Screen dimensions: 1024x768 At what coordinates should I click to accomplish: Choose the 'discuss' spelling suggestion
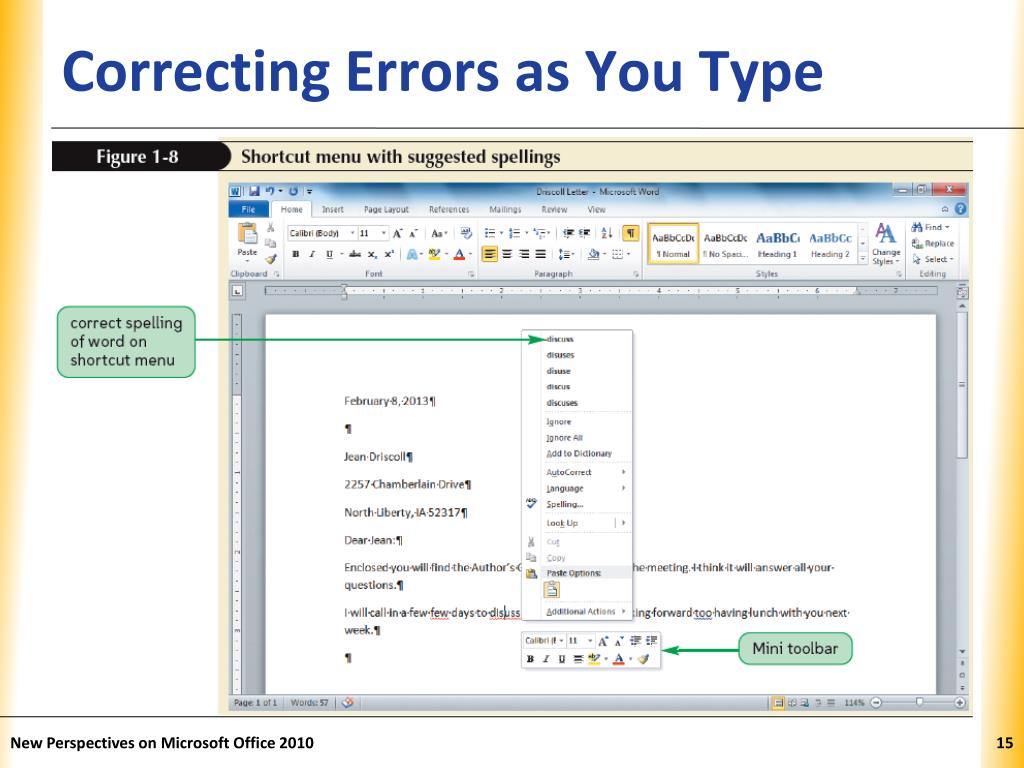[x=560, y=339]
